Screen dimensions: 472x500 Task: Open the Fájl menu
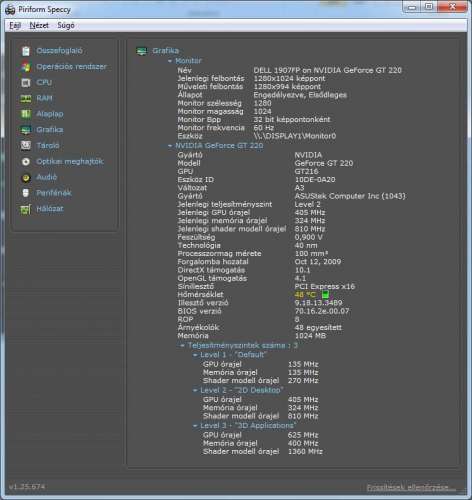[x=15, y=25]
